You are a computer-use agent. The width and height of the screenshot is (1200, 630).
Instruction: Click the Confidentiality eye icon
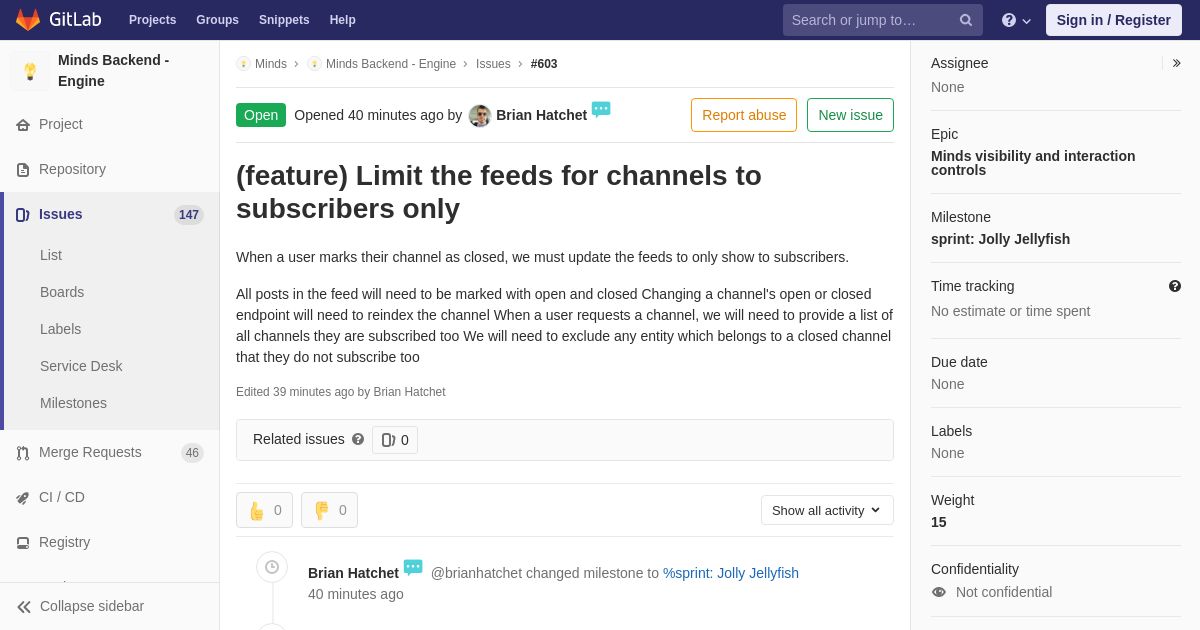point(939,592)
